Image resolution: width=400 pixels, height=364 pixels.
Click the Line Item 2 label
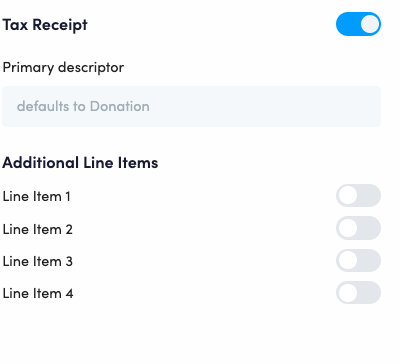click(38, 229)
